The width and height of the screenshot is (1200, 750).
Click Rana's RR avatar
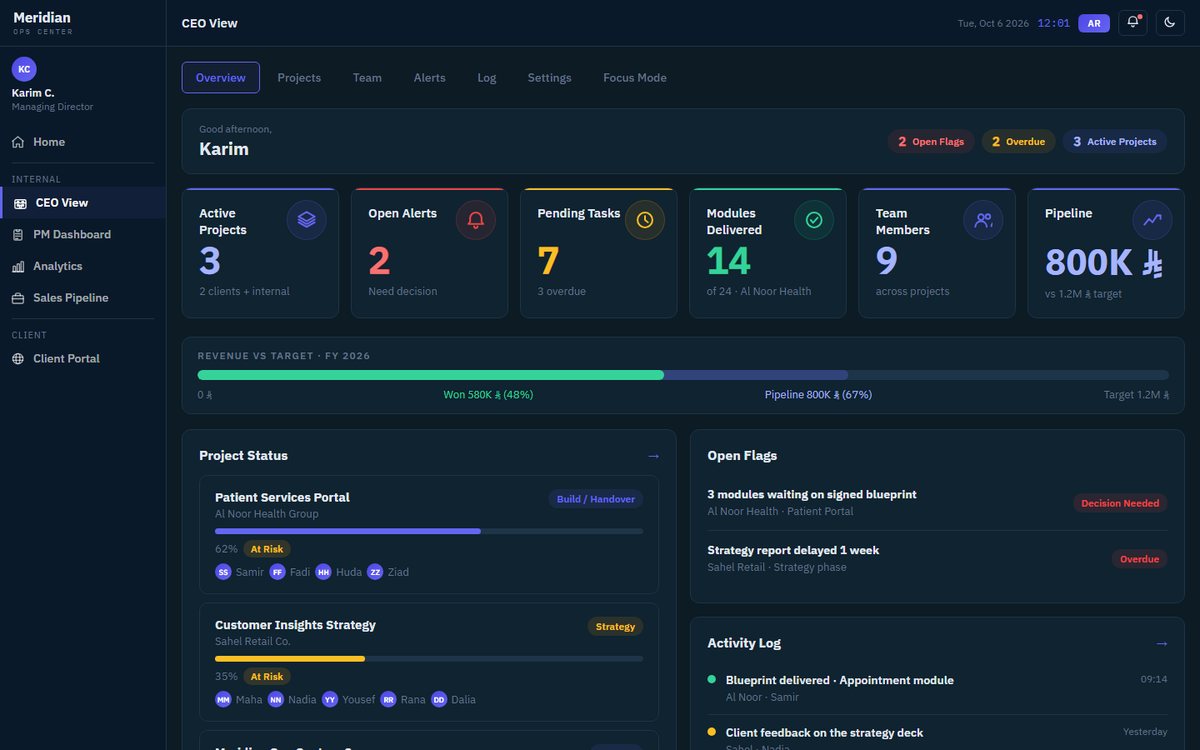click(x=388, y=700)
